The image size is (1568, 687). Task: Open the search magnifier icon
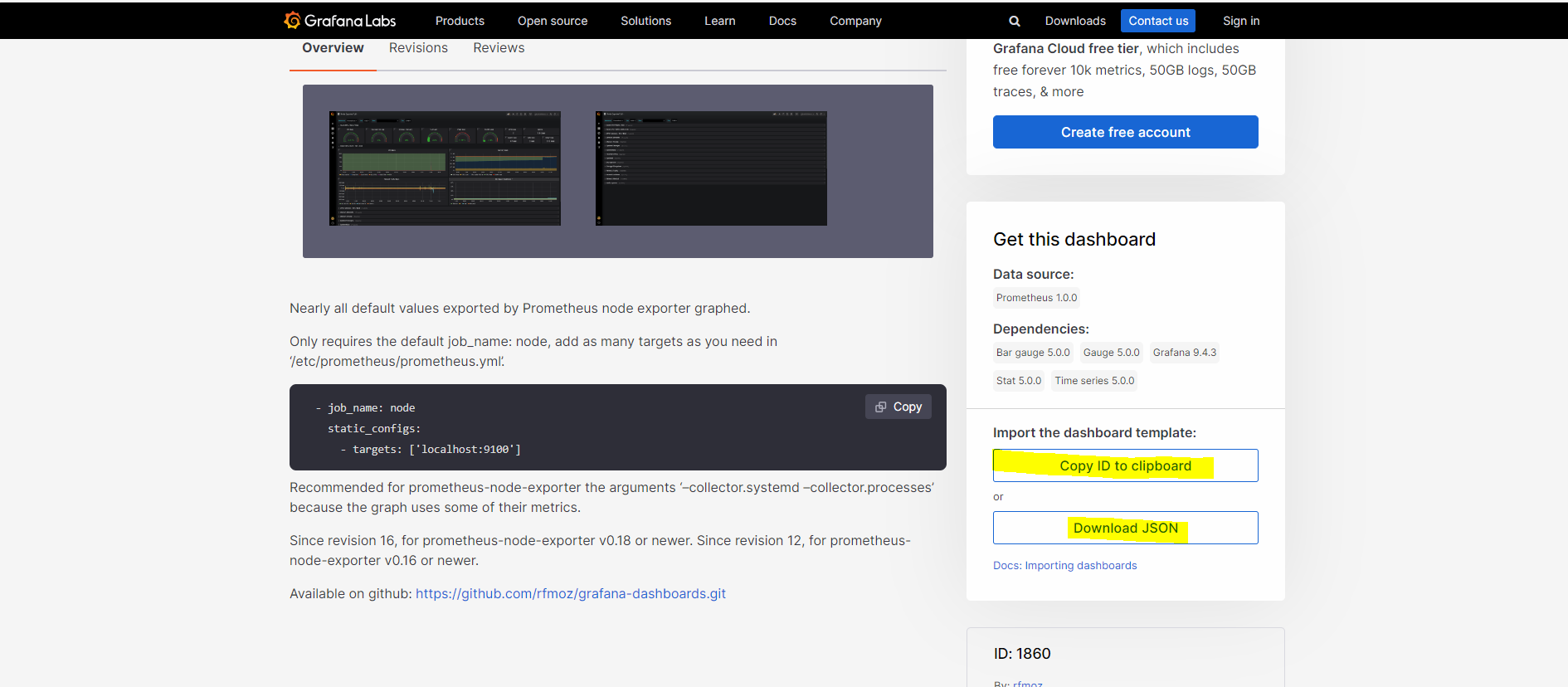(1014, 21)
